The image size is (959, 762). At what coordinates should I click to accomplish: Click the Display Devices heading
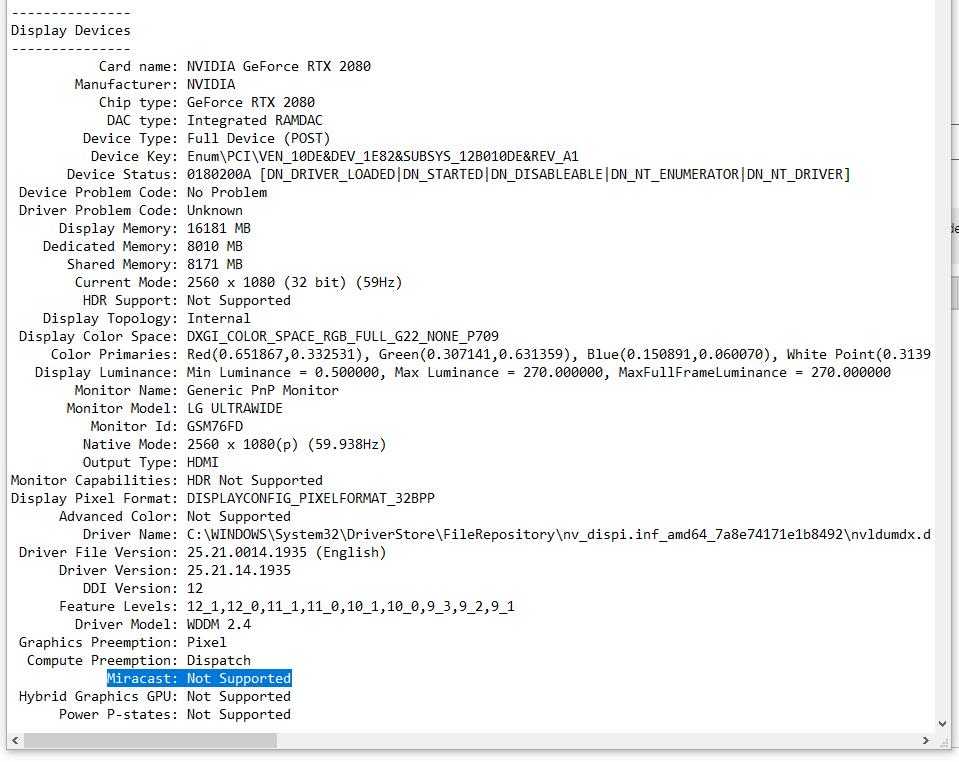click(x=70, y=31)
